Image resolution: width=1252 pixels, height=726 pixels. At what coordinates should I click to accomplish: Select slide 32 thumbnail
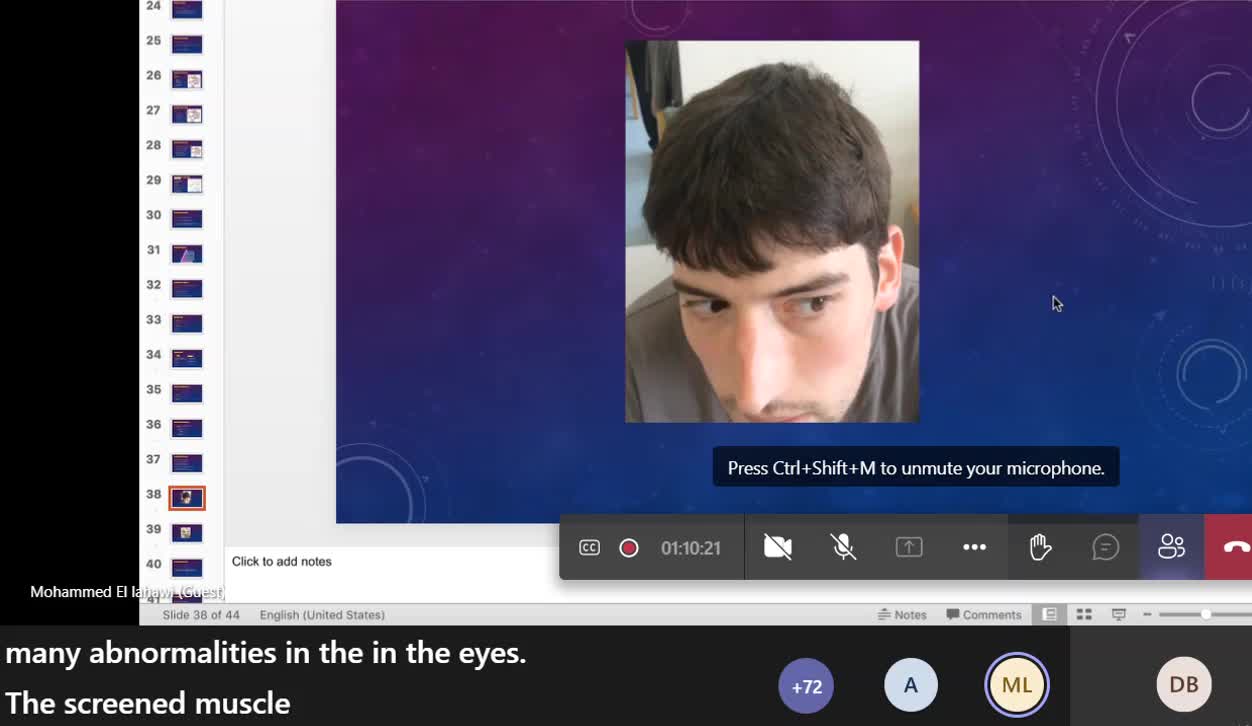click(x=187, y=288)
